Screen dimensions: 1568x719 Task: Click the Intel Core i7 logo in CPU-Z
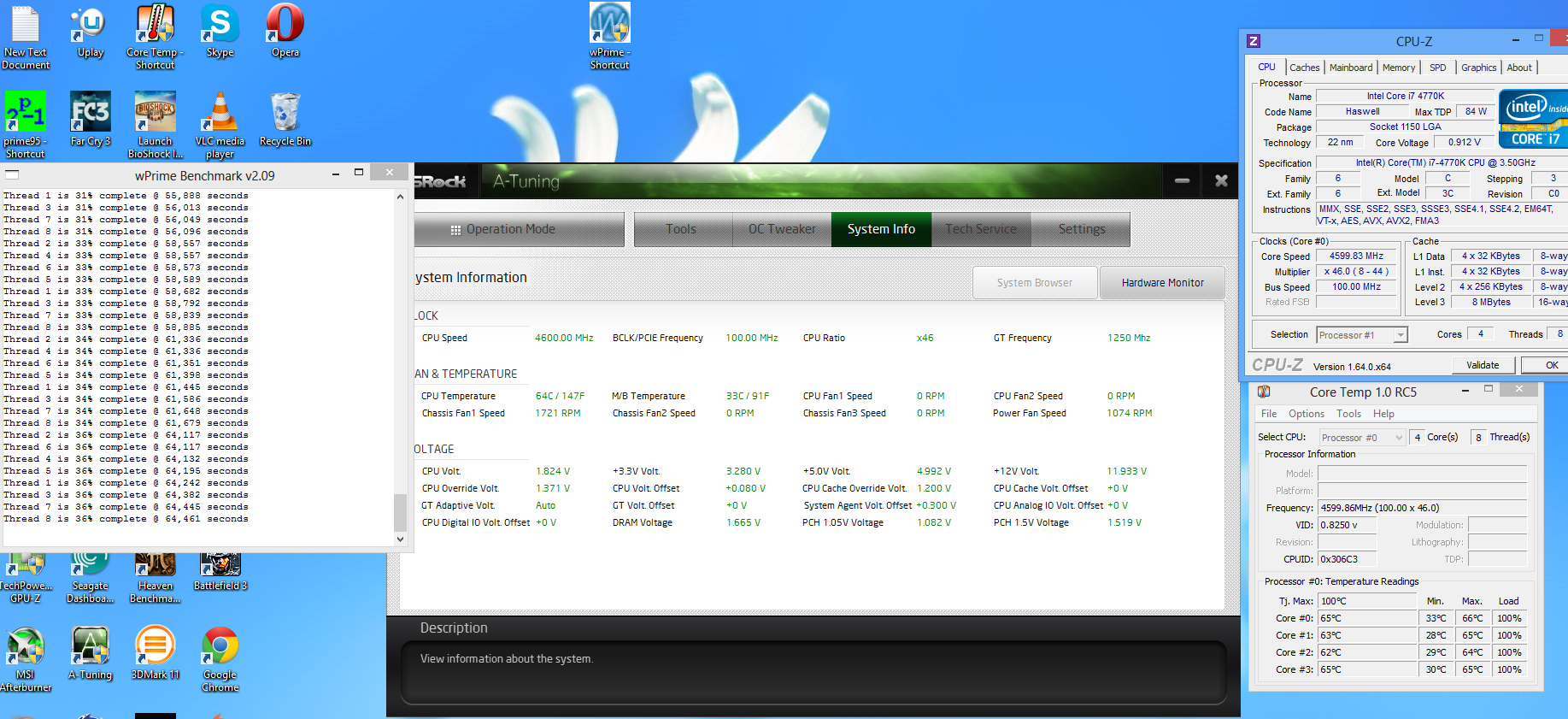(x=1533, y=119)
